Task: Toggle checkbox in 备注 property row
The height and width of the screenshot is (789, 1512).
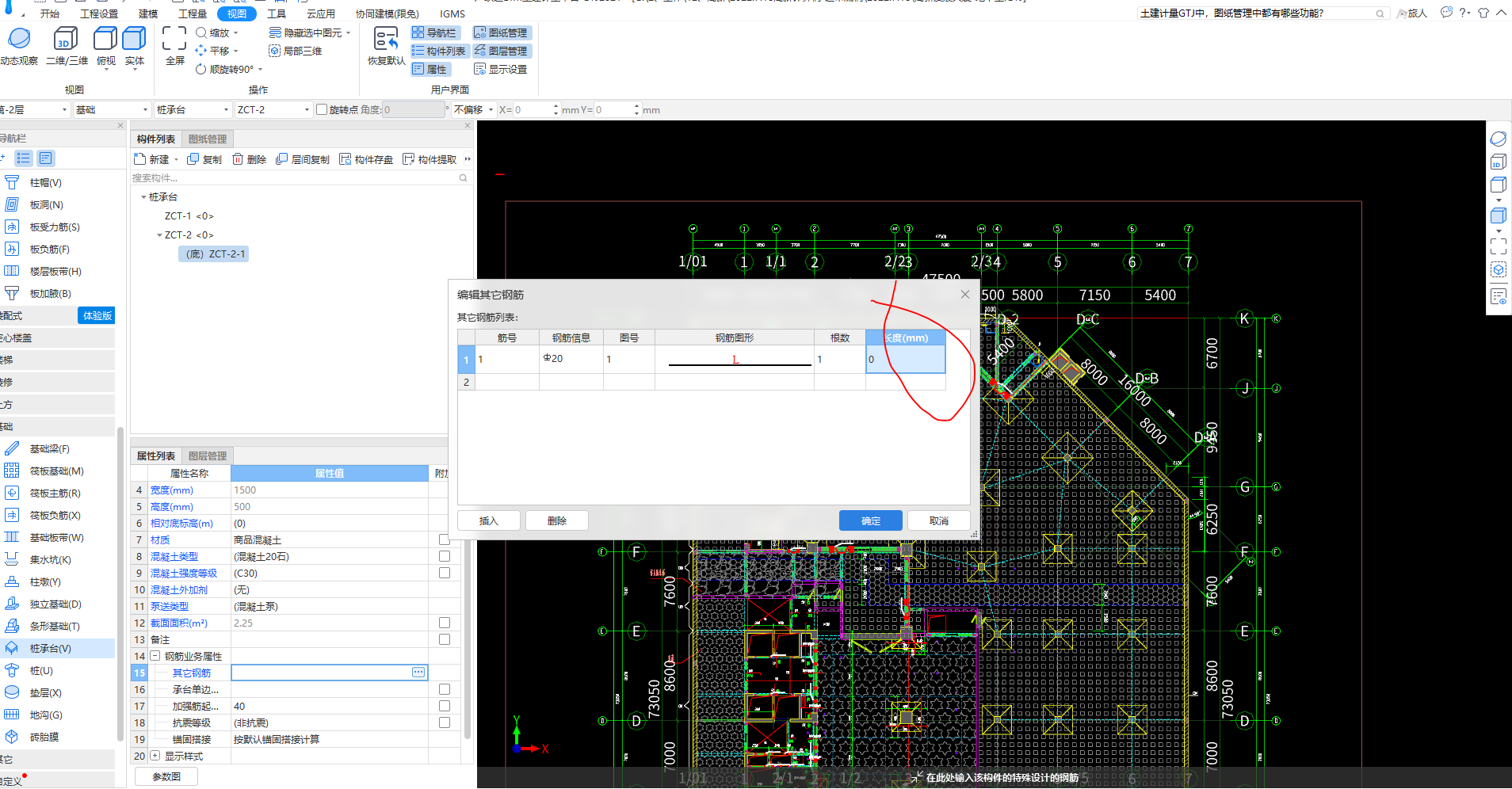Action: tap(444, 639)
